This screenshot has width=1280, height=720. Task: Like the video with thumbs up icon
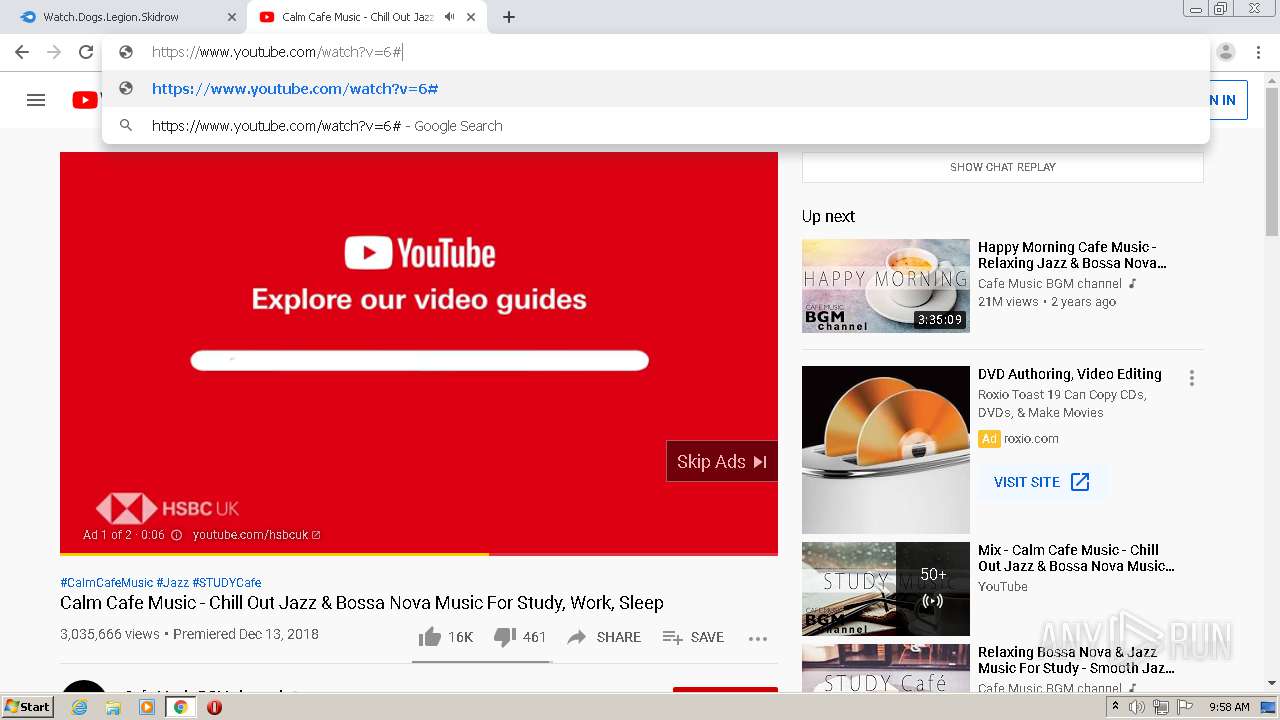[430, 637]
